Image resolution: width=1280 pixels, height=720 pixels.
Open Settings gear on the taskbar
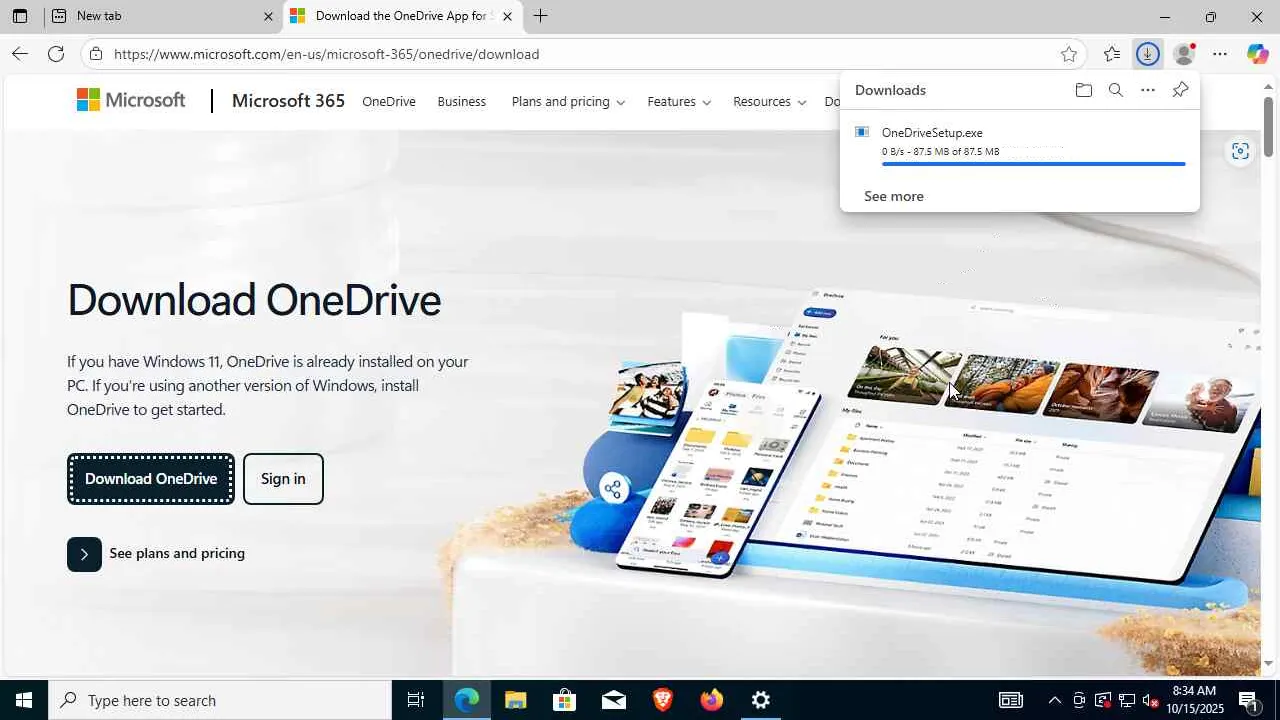pyautogui.click(x=761, y=700)
